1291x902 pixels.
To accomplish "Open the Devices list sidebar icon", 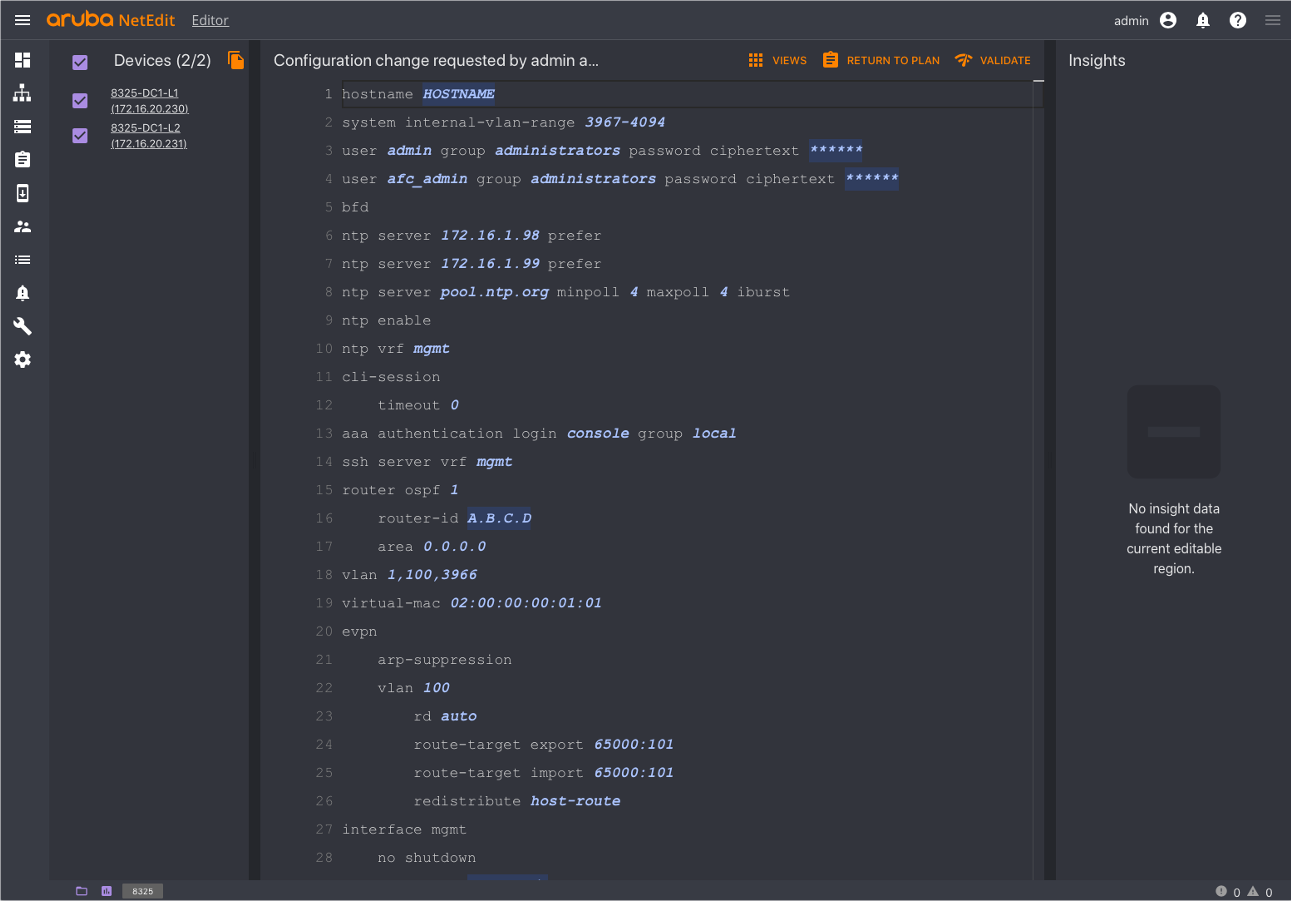I will pos(23,126).
